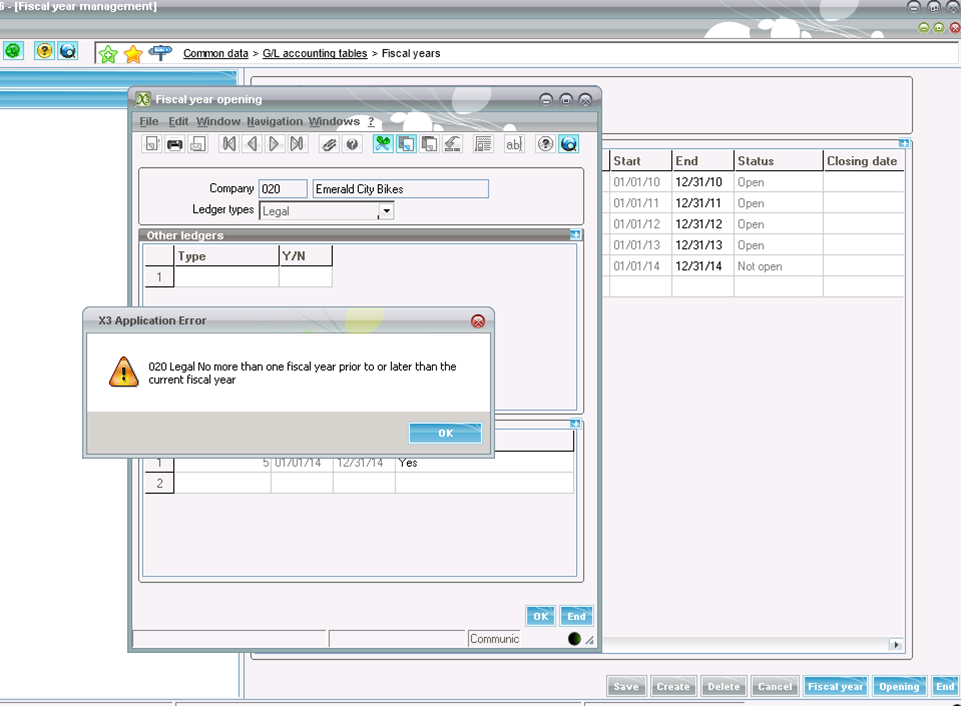The image size is (962, 706).
Task: Go to next record using the toolbar arrow
Action: 275,144
